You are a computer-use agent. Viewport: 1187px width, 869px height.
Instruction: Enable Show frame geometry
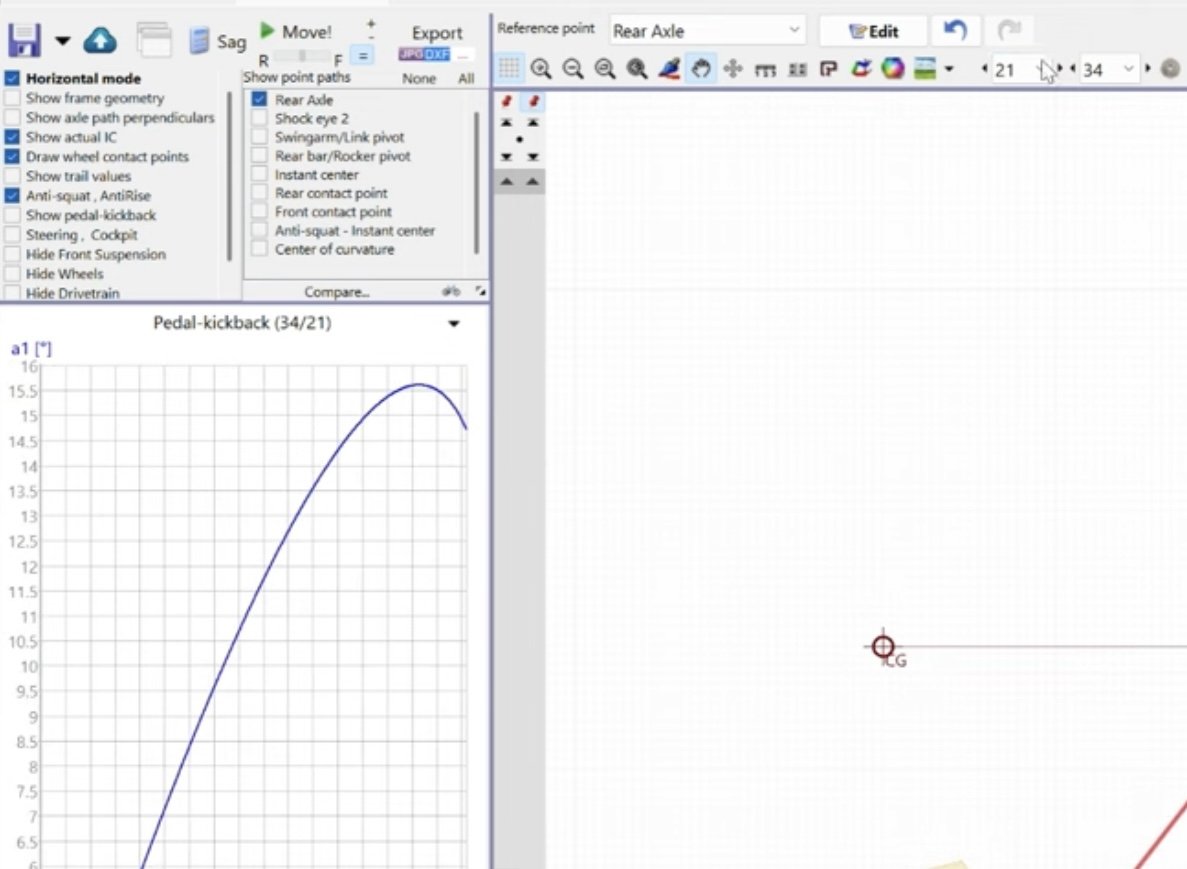pyautogui.click(x=12, y=98)
